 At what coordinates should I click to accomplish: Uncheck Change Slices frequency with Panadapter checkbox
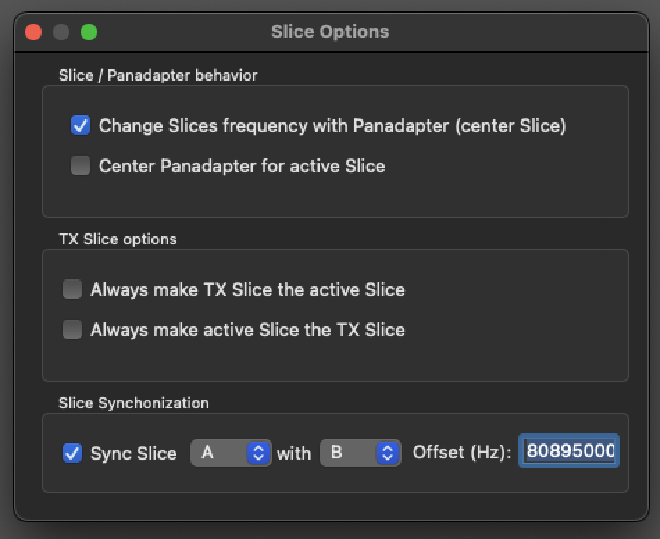[x=81, y=126]
